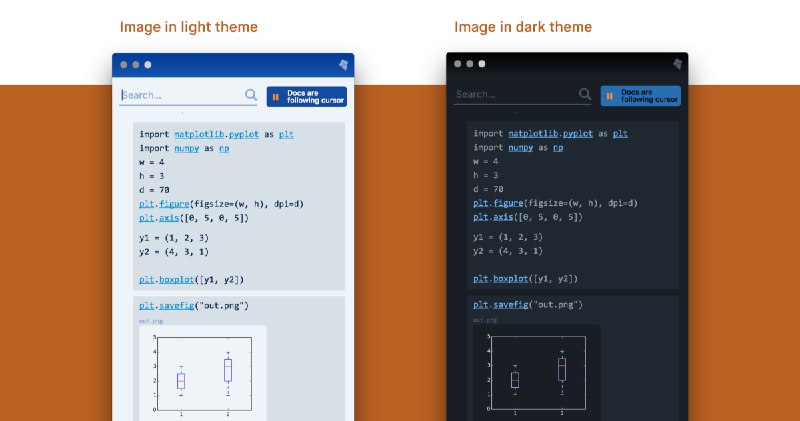Open the savefig link in light theme code
This screenshot has width=800, height=421.
point(177,306)
